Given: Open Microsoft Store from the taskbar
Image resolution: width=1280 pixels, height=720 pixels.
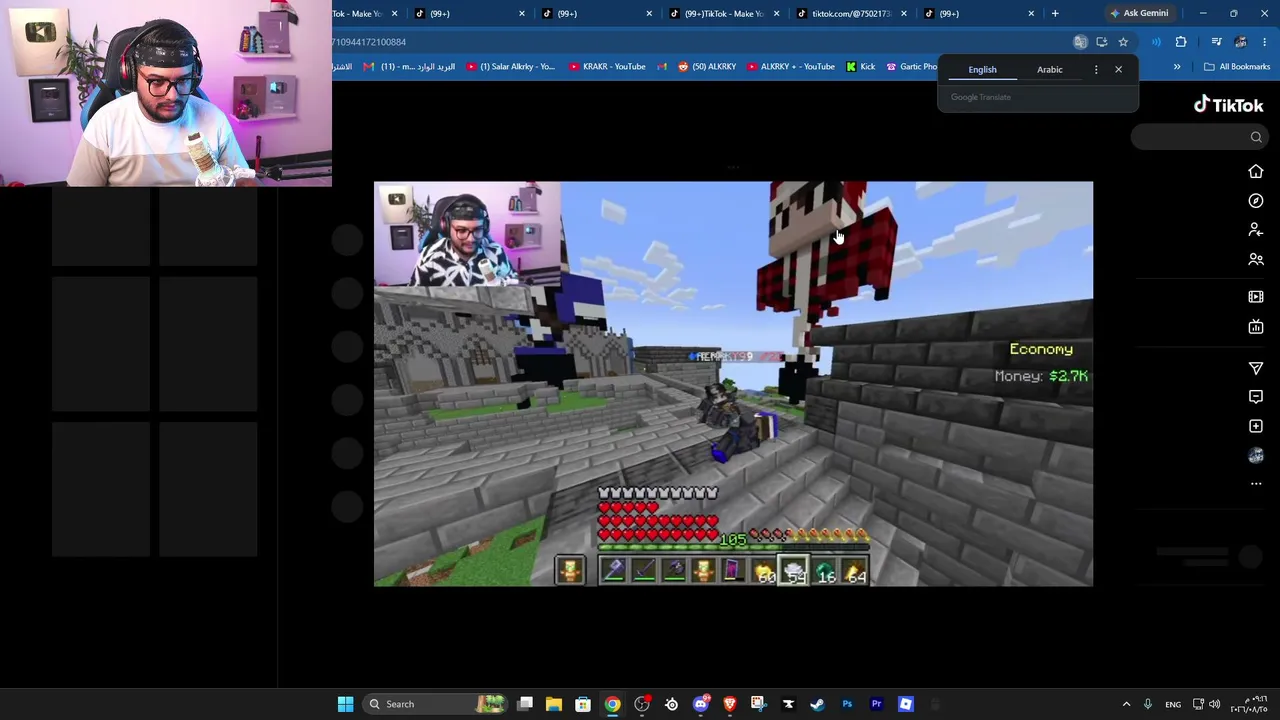Looking at the screenshot, I should pos(583,704).
